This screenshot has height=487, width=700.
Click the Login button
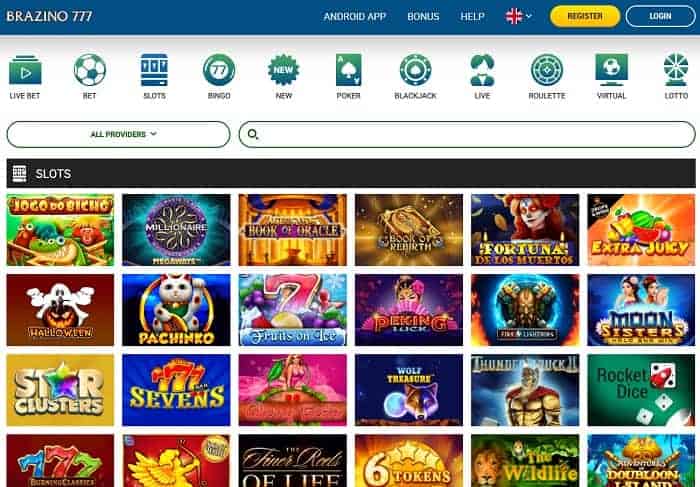[660, 16]
